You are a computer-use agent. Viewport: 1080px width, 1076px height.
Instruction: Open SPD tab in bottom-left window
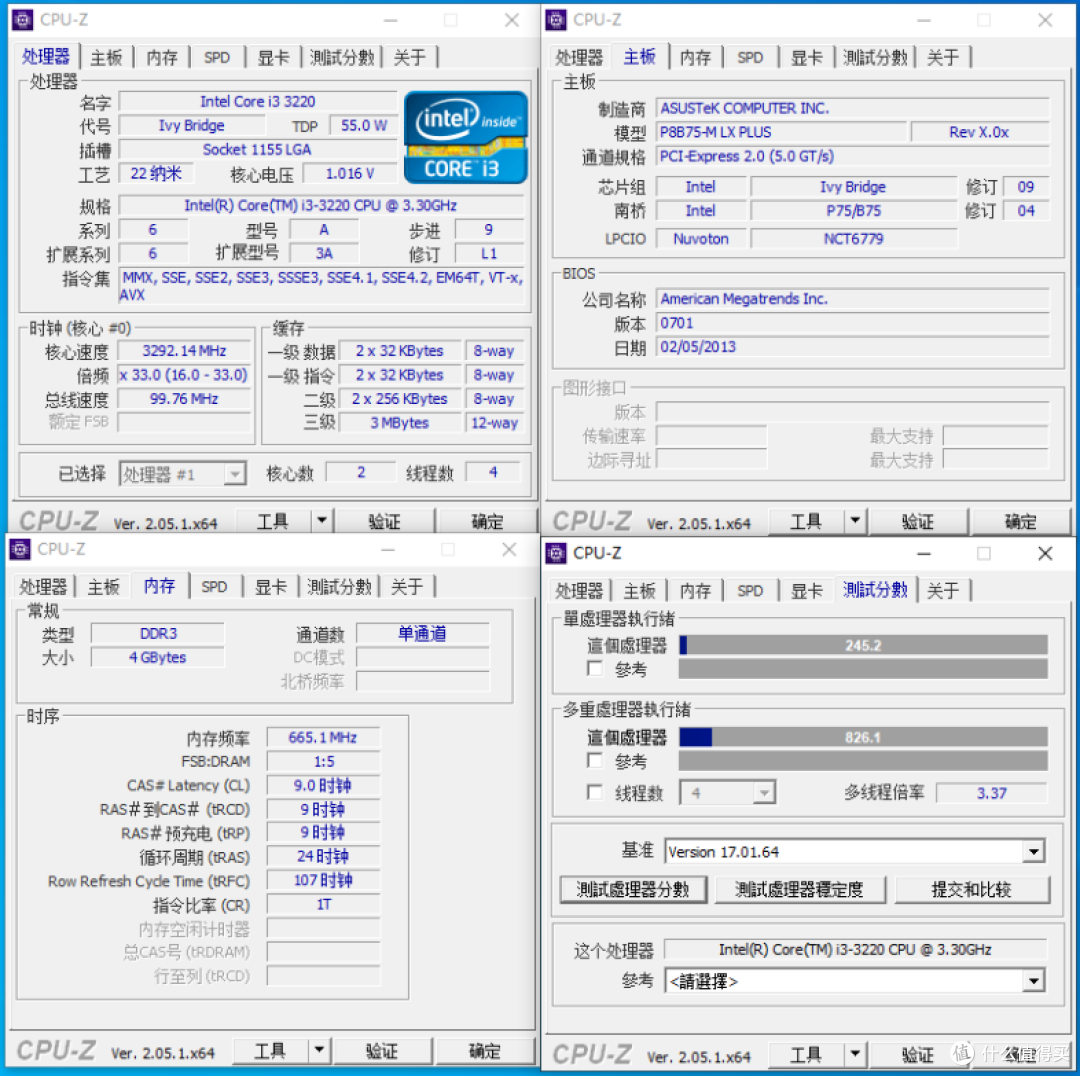(x=214, y=587)
